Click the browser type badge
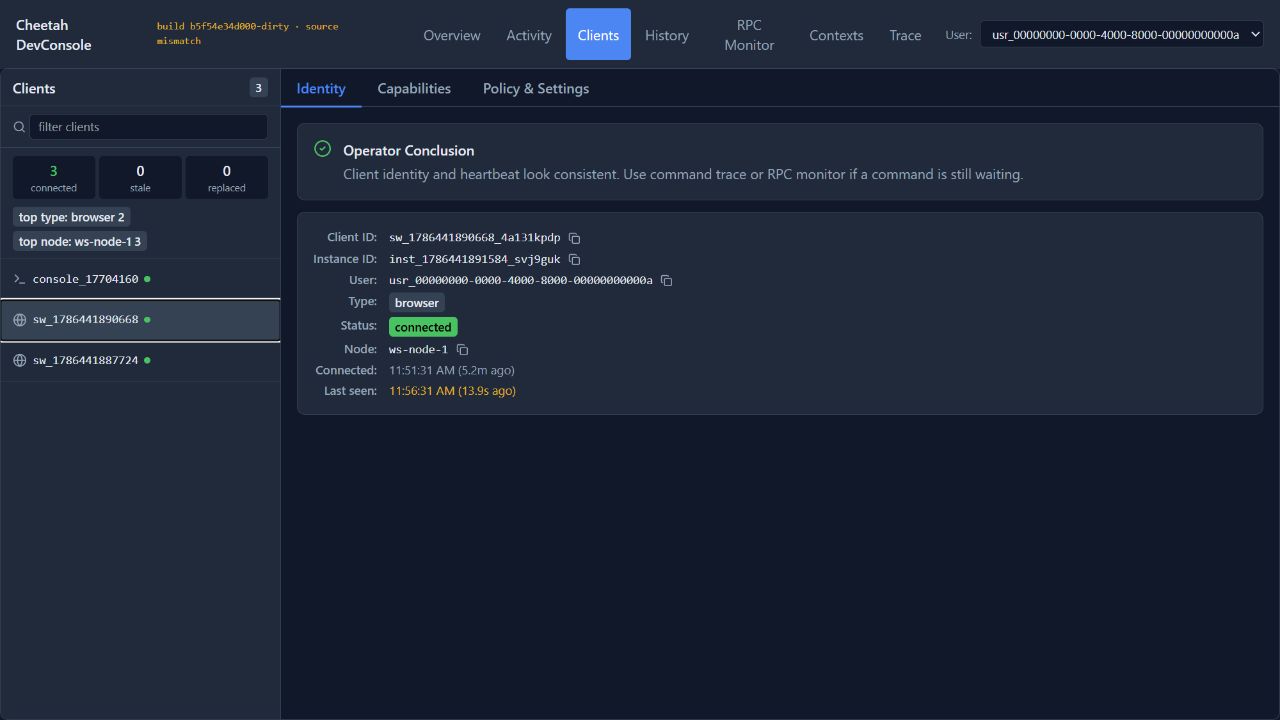Image resolution: width=1280 pixels, height=720 pixels. [x=417, y=303]
